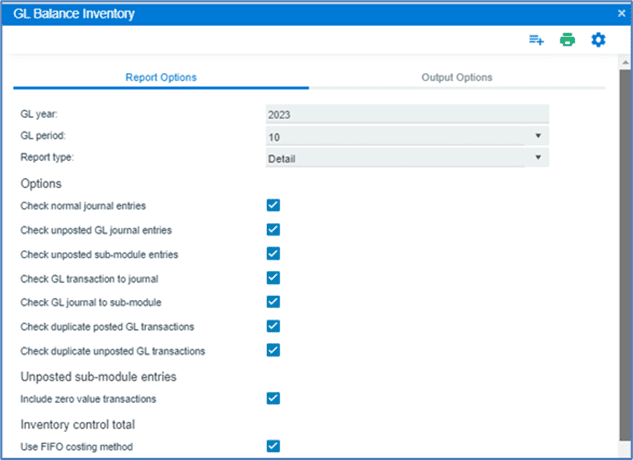Click the add list icon in toolbar
This screenshot has width=633, height=460.
pyautogui.click(x=536, y=40)
